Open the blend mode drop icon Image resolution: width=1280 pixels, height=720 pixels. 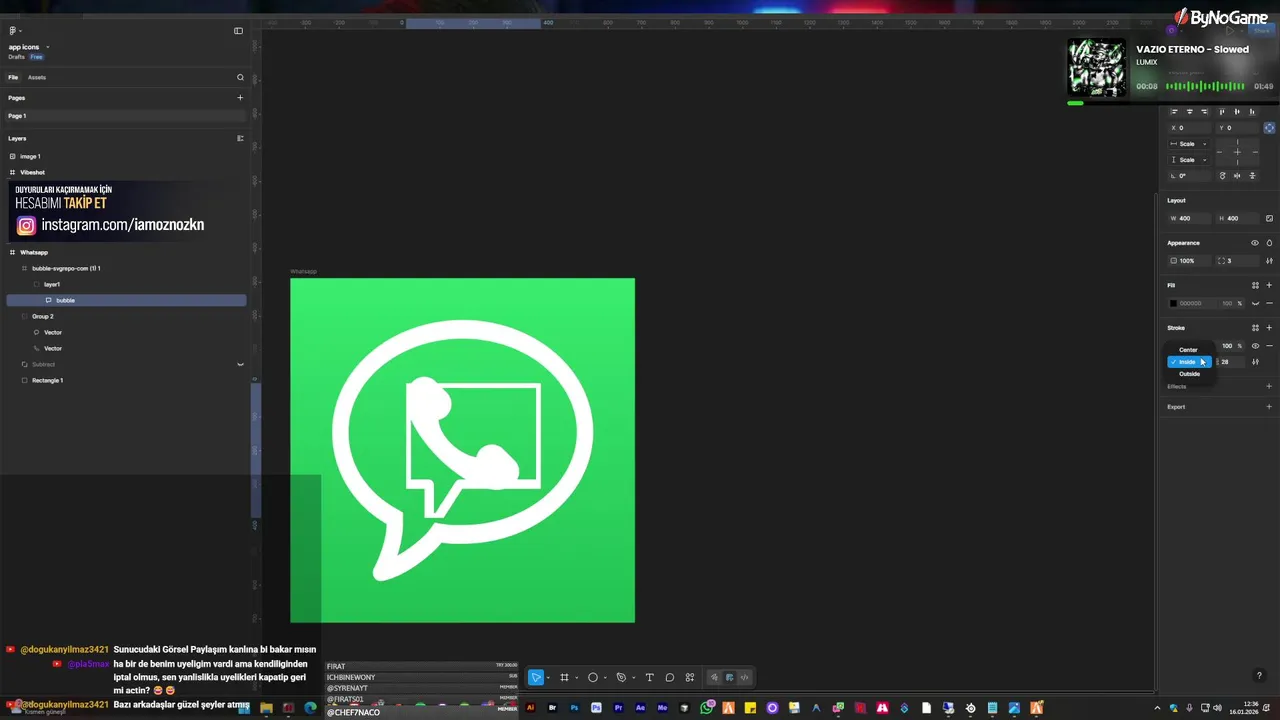(x=1269, y=243)
